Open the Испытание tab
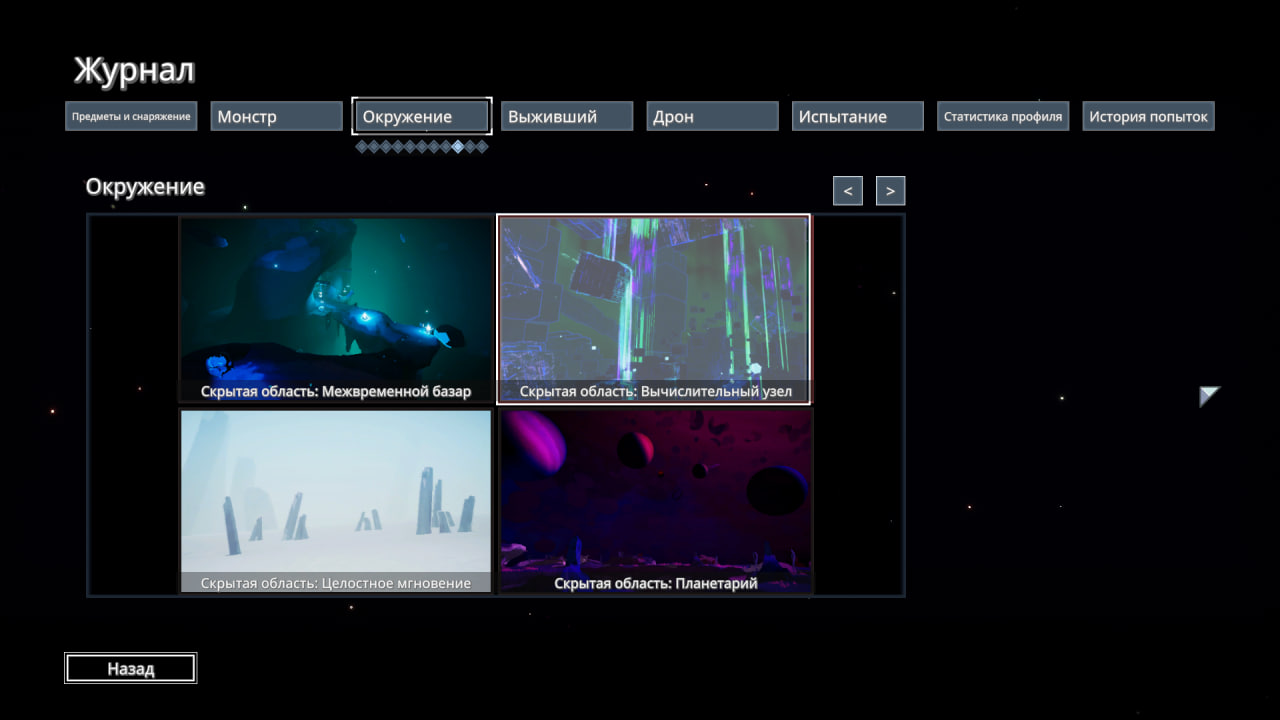 point(858,116)
